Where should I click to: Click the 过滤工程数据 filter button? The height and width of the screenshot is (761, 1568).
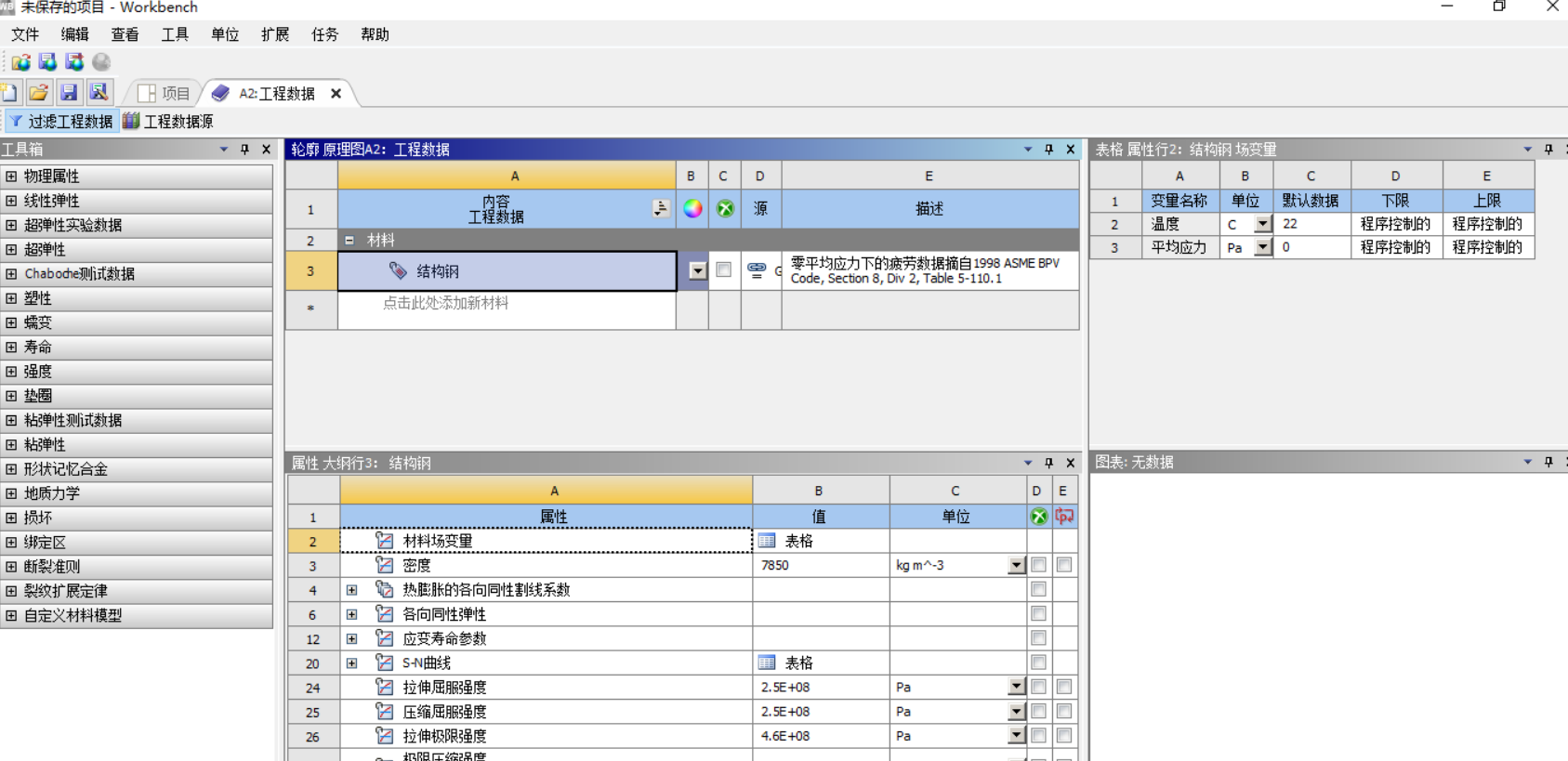click(x=61, y=121)
